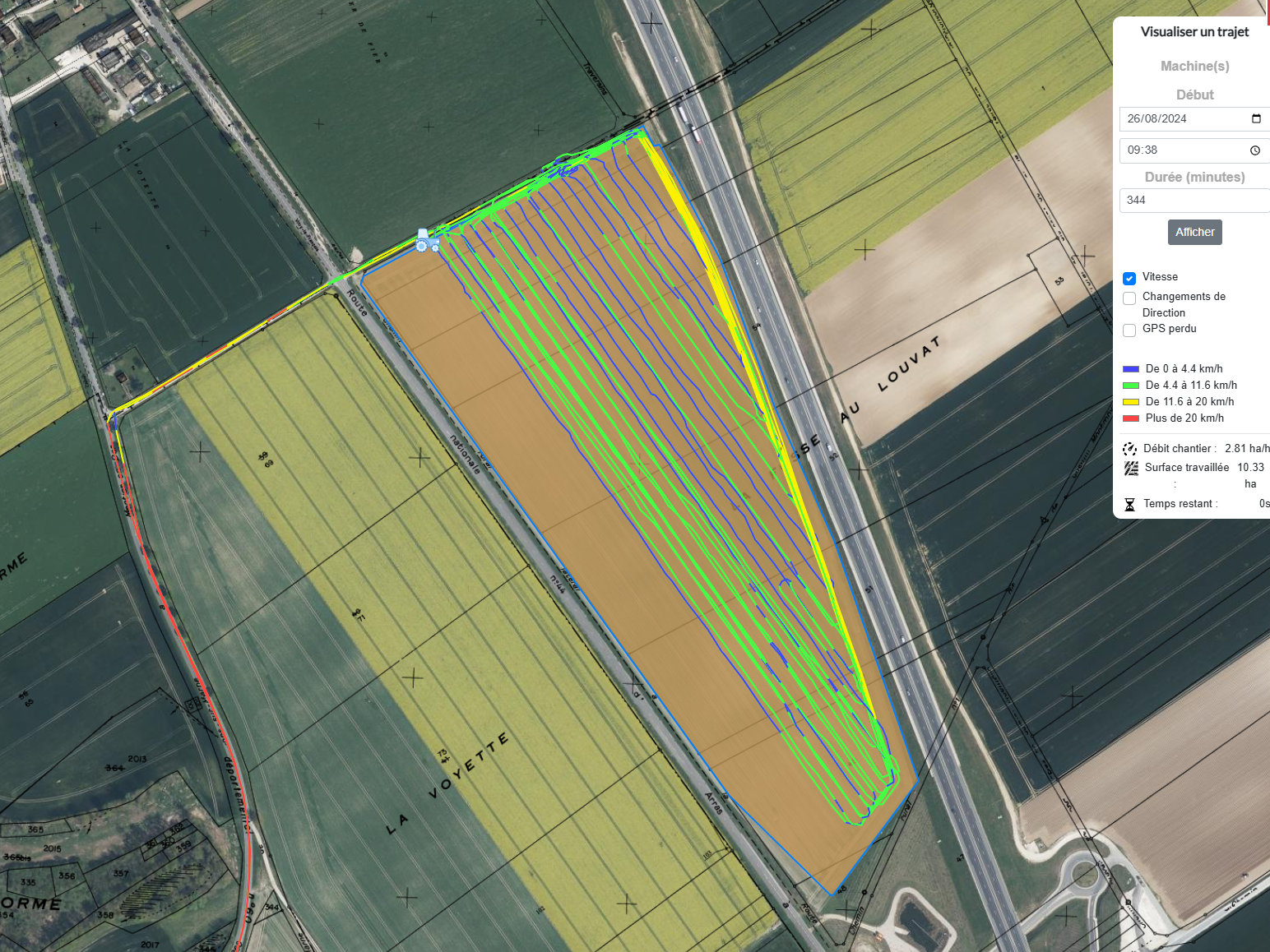Click the Durée (minutes) field showing 344
The image size is (1270, 952).
tap(1193, 201)
